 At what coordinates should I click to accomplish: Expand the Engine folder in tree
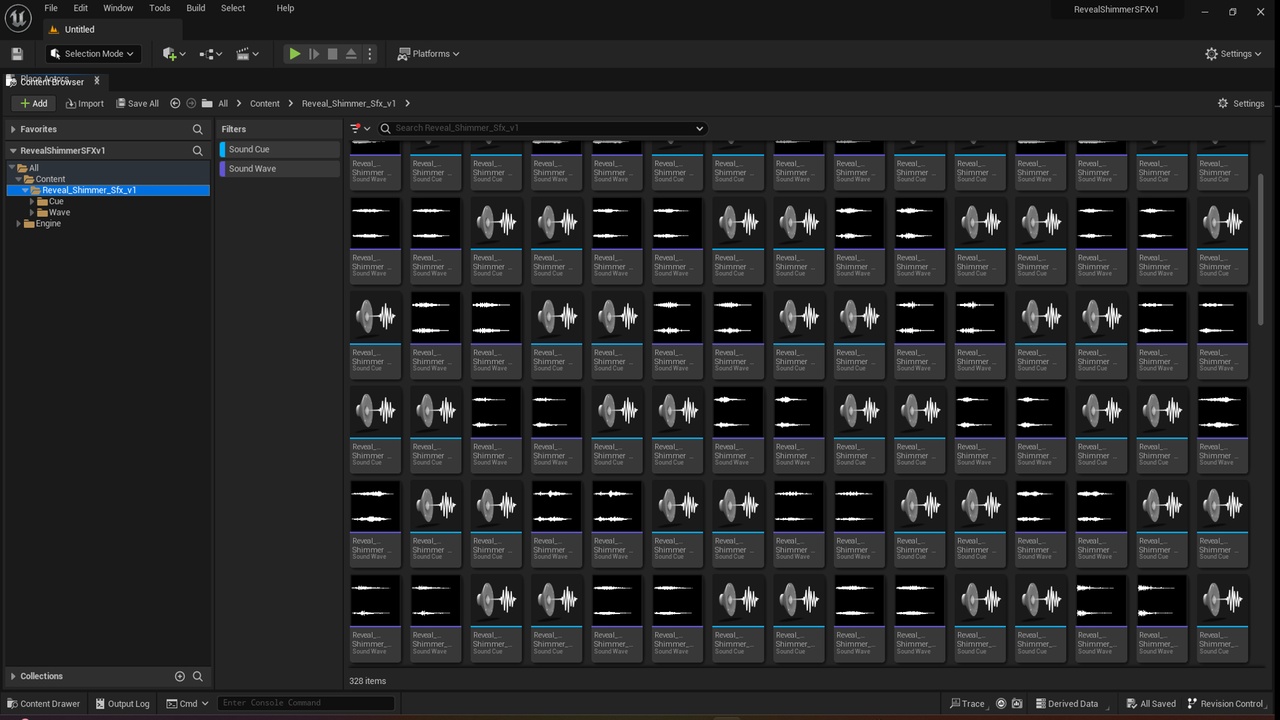tap(18, 223)
